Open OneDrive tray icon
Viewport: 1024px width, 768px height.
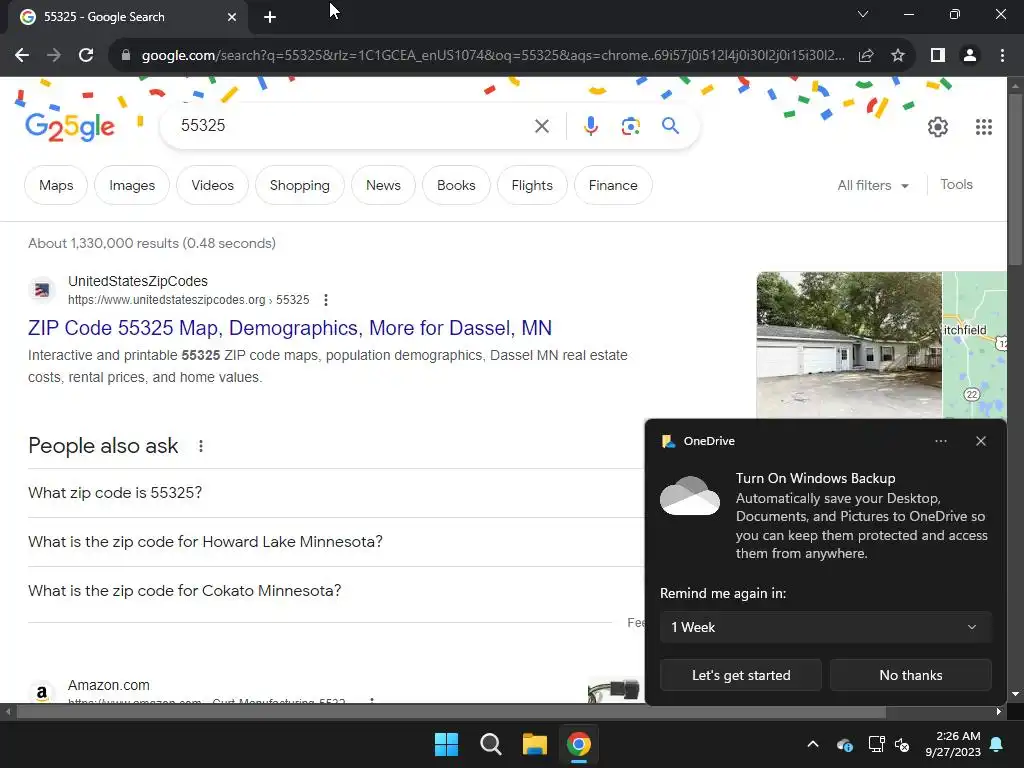[x=844, y=744]
